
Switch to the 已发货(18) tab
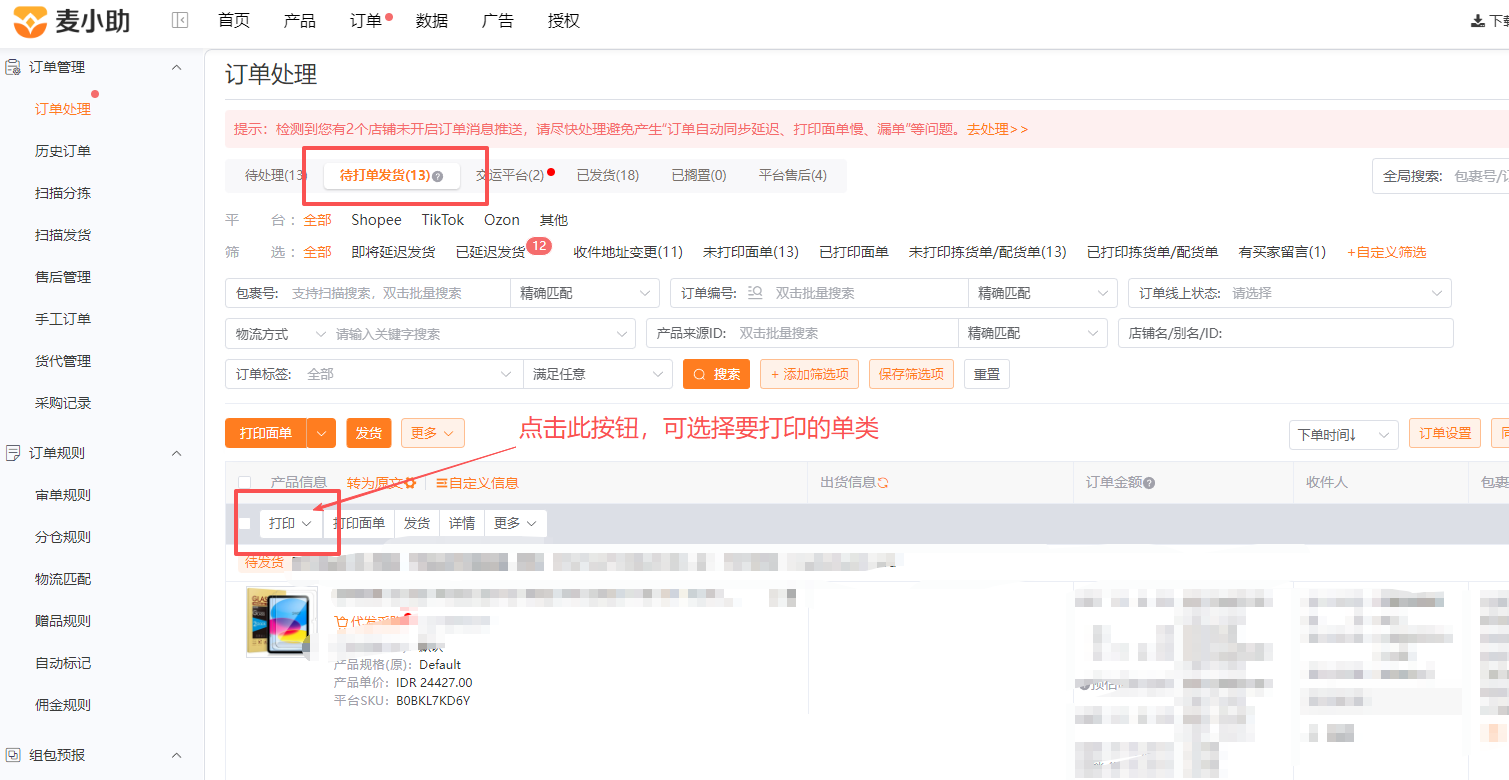click(608, 175)
